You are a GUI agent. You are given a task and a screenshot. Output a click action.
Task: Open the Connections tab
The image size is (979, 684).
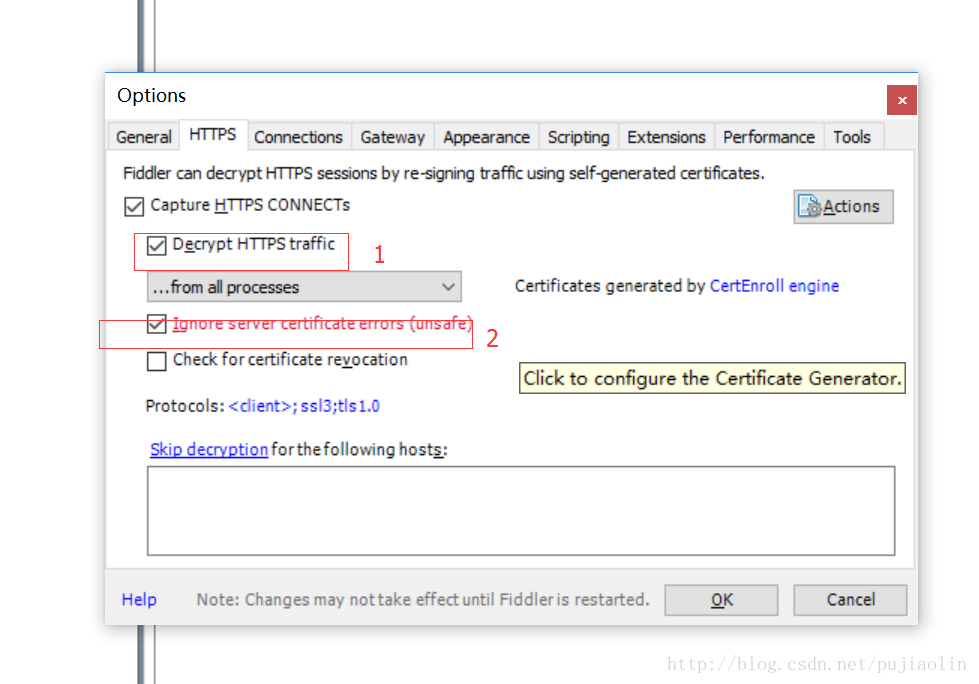[x=298, y=137]
